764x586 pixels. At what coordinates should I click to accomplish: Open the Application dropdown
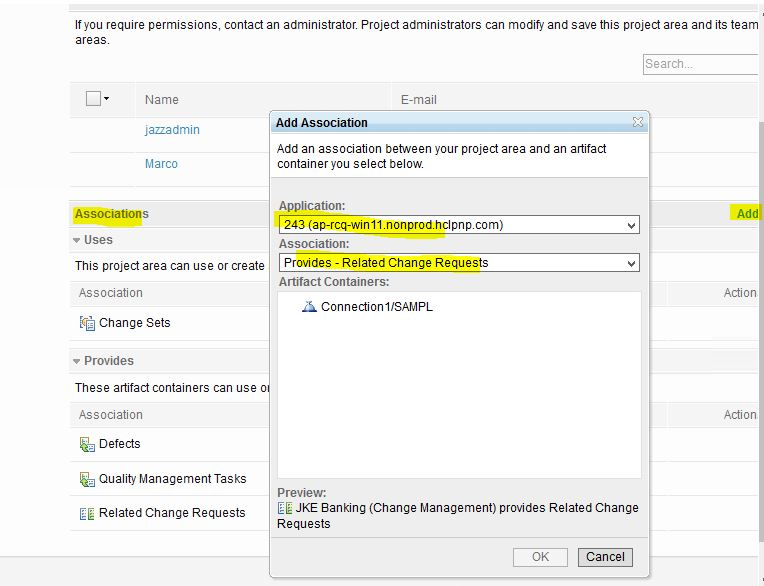point(631,226)
